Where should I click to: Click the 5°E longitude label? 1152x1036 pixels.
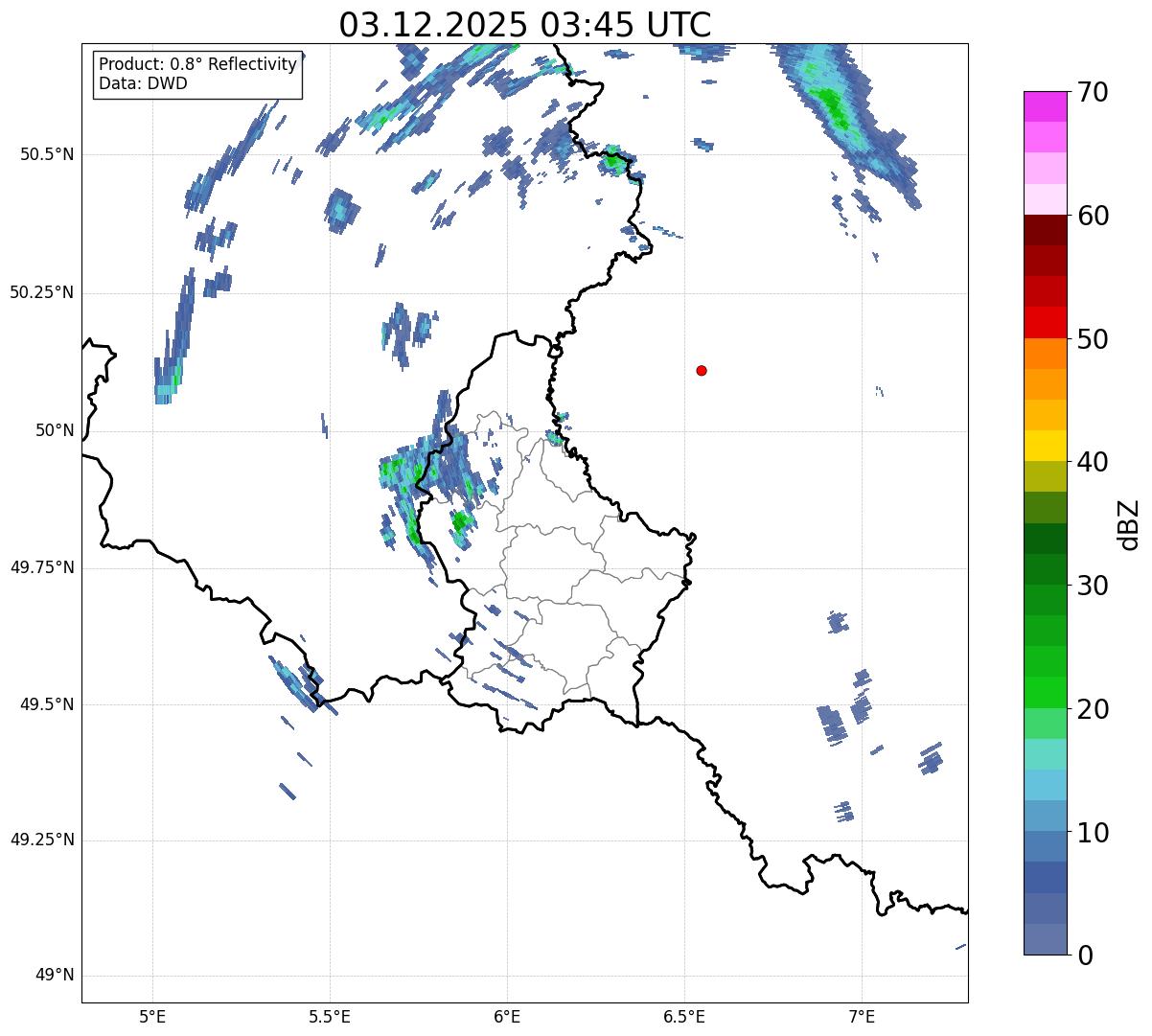click(x=152, y=1017)
